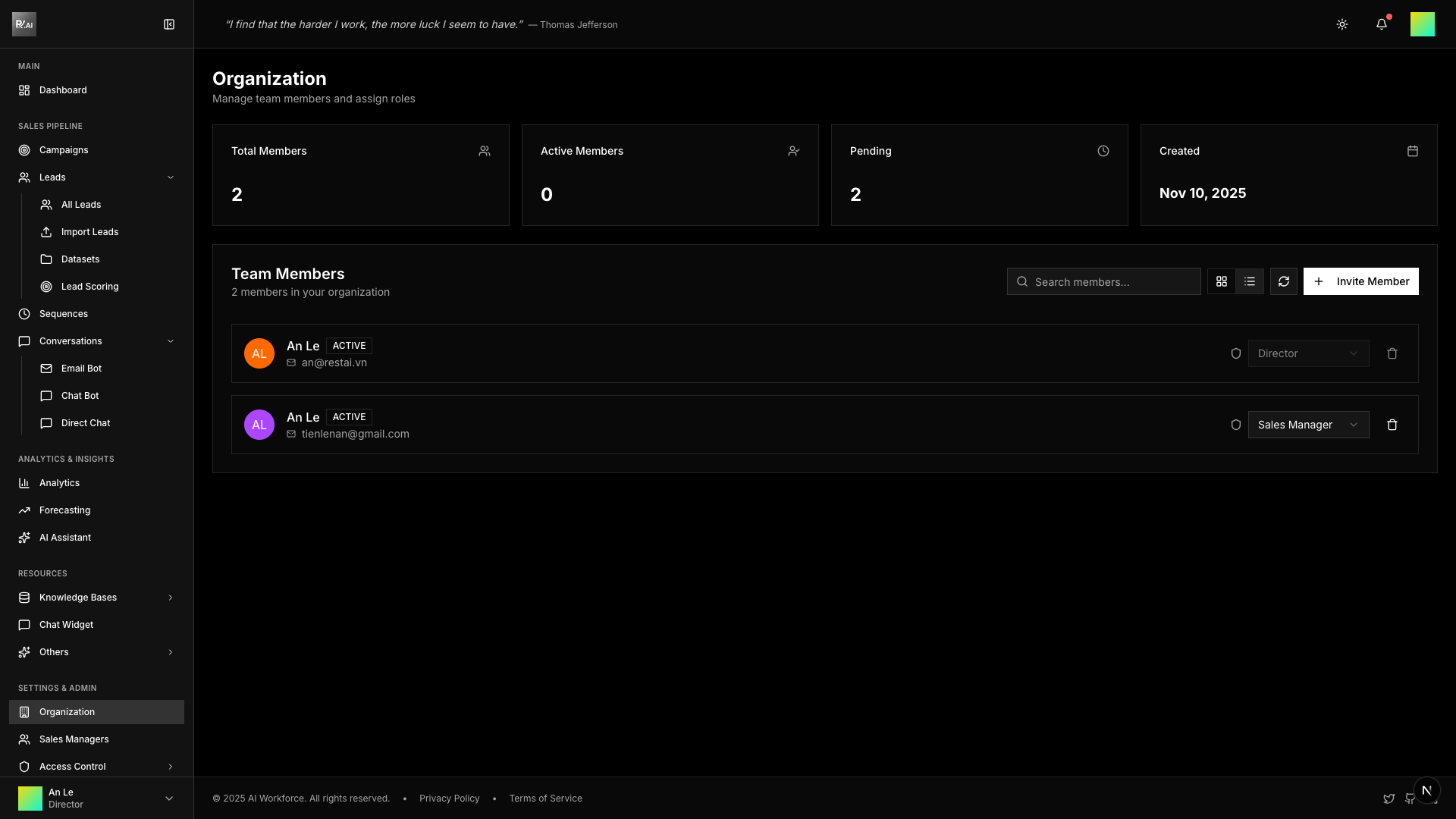
Task: Toggle light/dark theme sun icon
Action: [x=1341, y=24]
